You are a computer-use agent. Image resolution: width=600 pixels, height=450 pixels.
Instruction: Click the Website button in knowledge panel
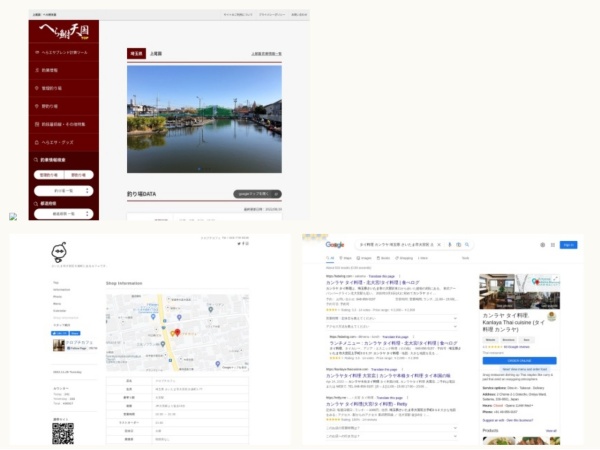coord(491,340)
